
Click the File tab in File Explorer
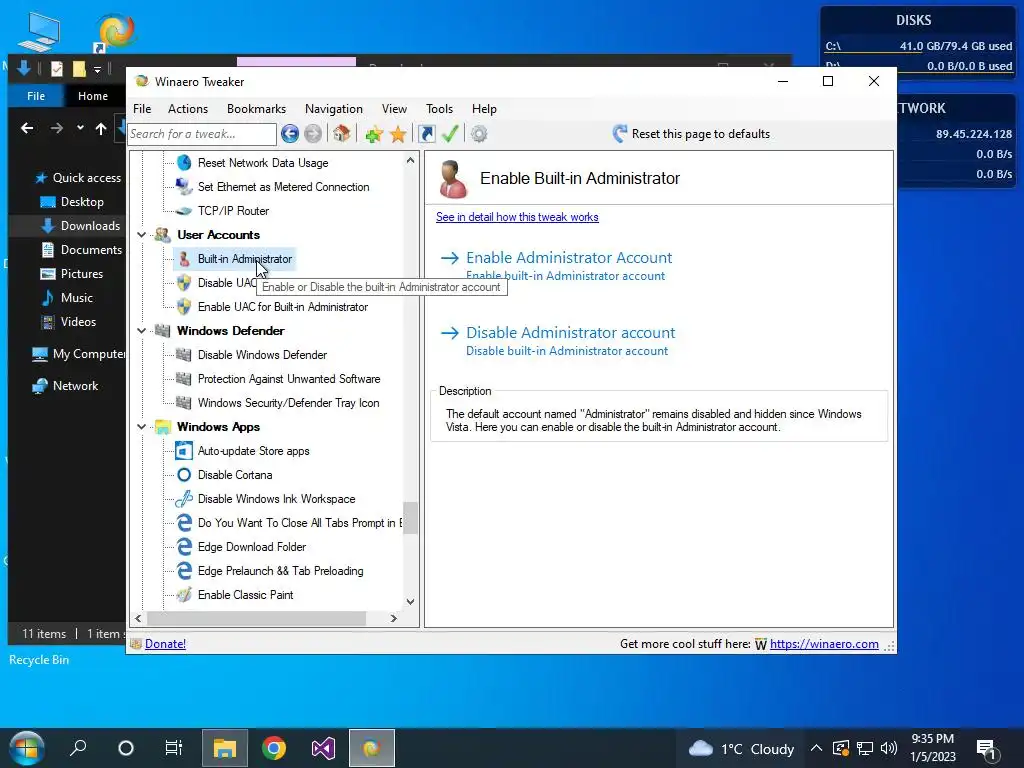tap(36, 96)
